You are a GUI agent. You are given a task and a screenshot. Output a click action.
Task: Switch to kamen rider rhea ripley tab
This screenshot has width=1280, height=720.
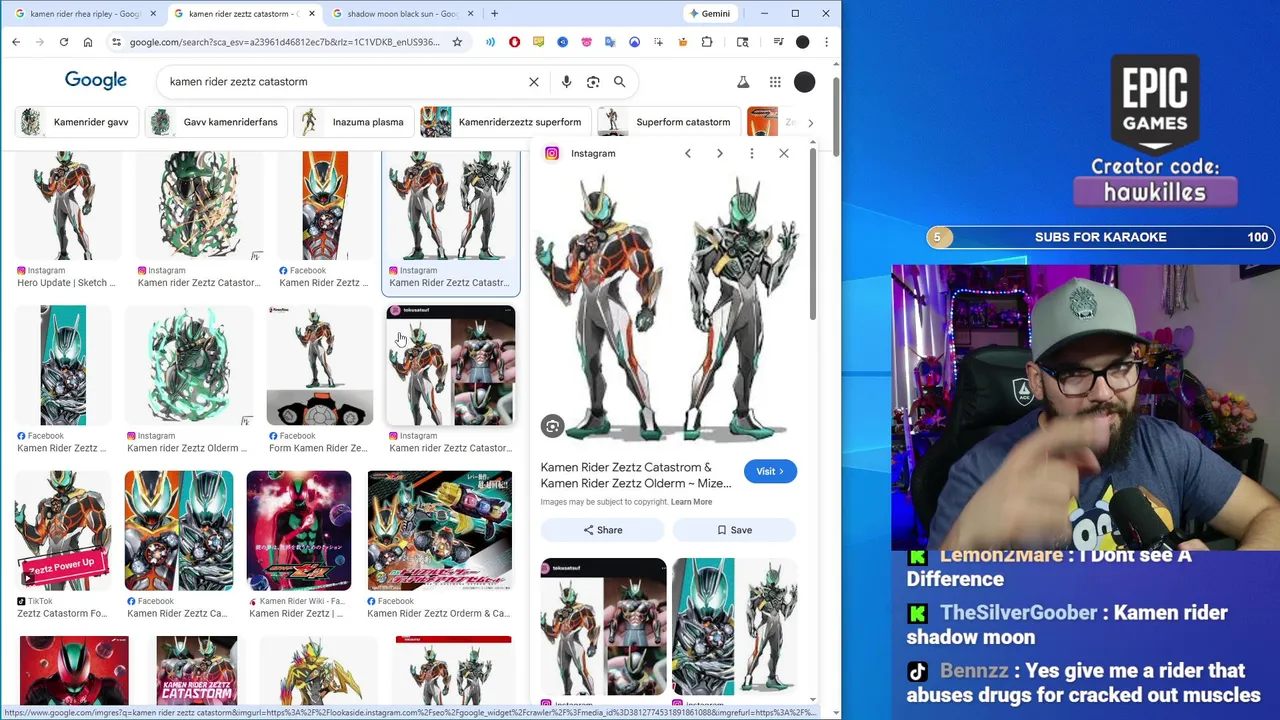(x=85, y=14)
